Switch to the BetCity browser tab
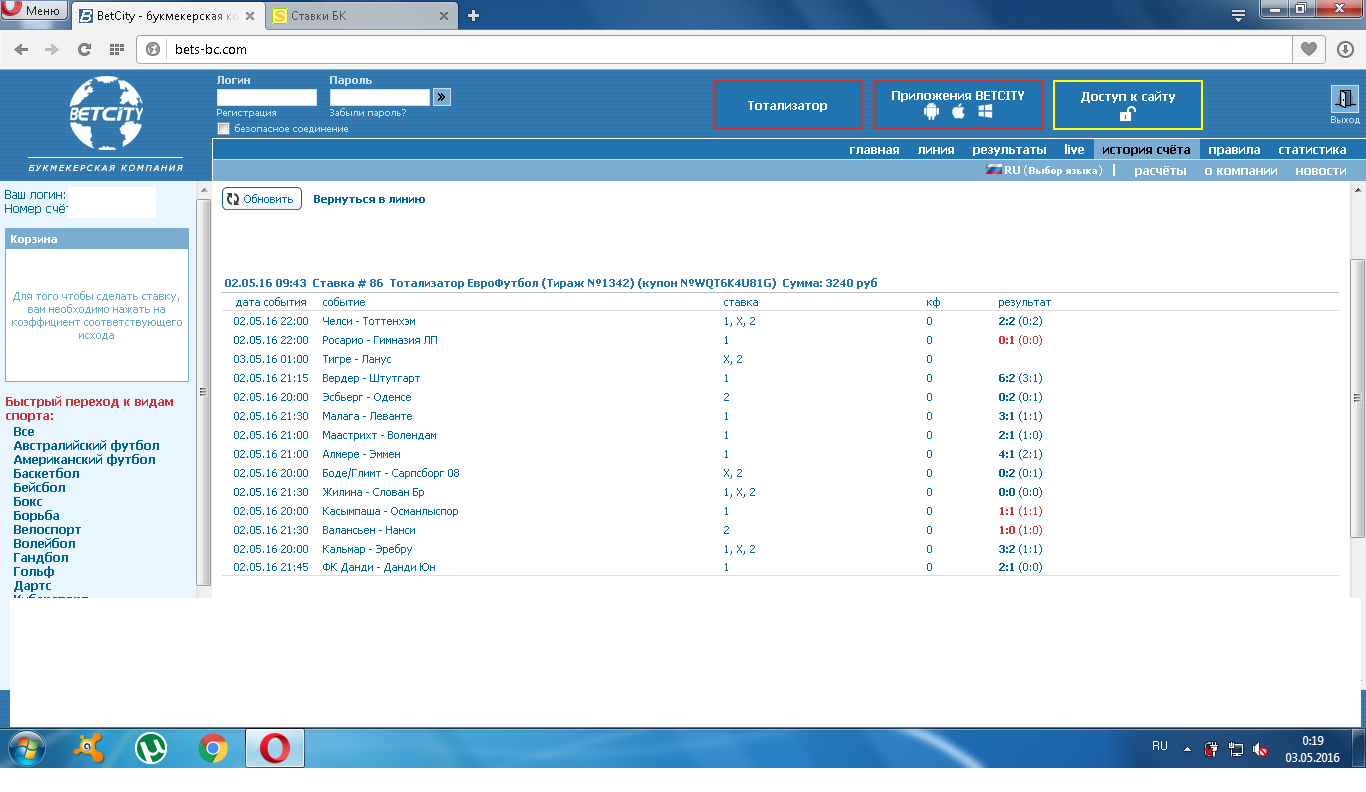1366x792 pixels. point(167,16)
